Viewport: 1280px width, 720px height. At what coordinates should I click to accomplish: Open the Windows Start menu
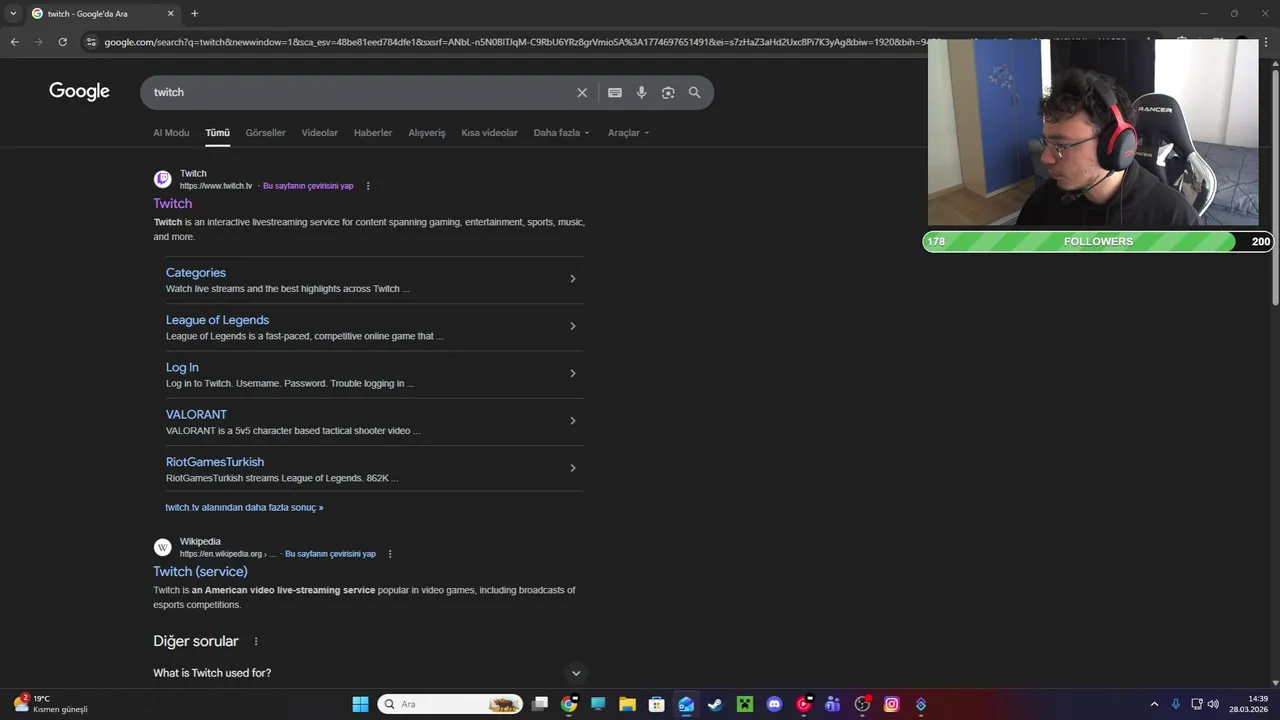(360, 704)
